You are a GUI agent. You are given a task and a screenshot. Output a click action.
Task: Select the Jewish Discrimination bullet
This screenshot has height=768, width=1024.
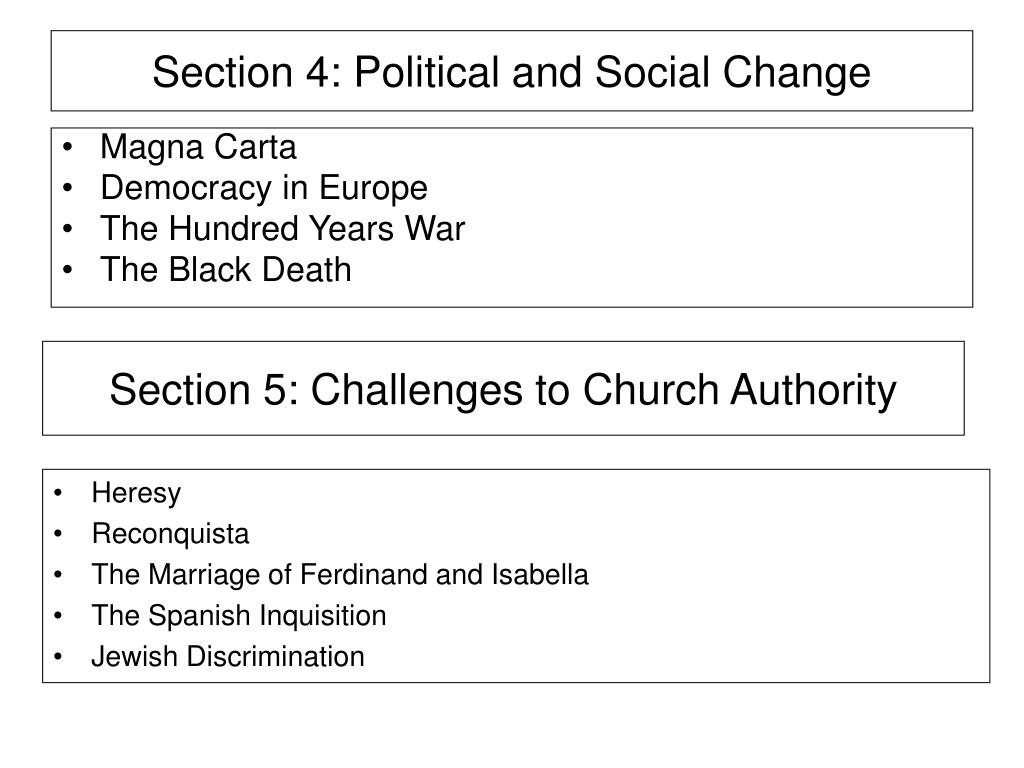point(227,656)
